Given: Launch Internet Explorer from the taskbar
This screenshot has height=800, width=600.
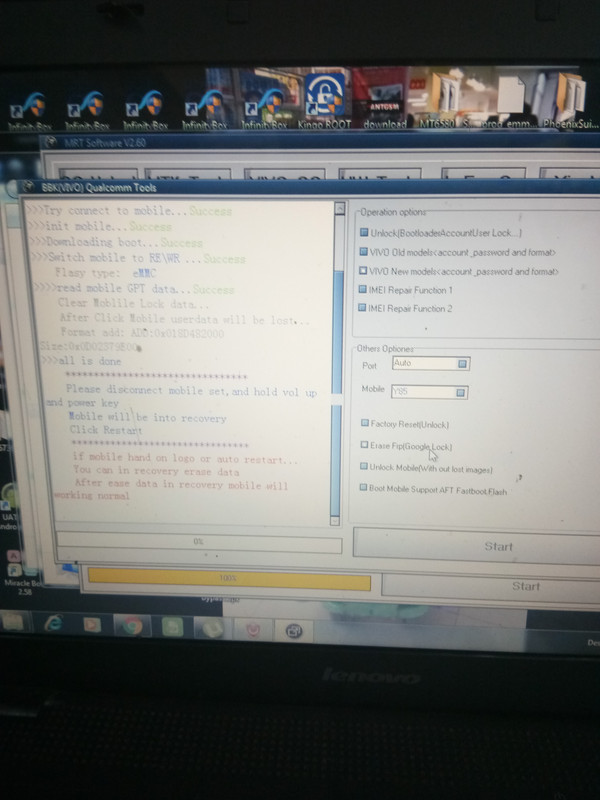Looking at the screenshot, I should 54,623.
